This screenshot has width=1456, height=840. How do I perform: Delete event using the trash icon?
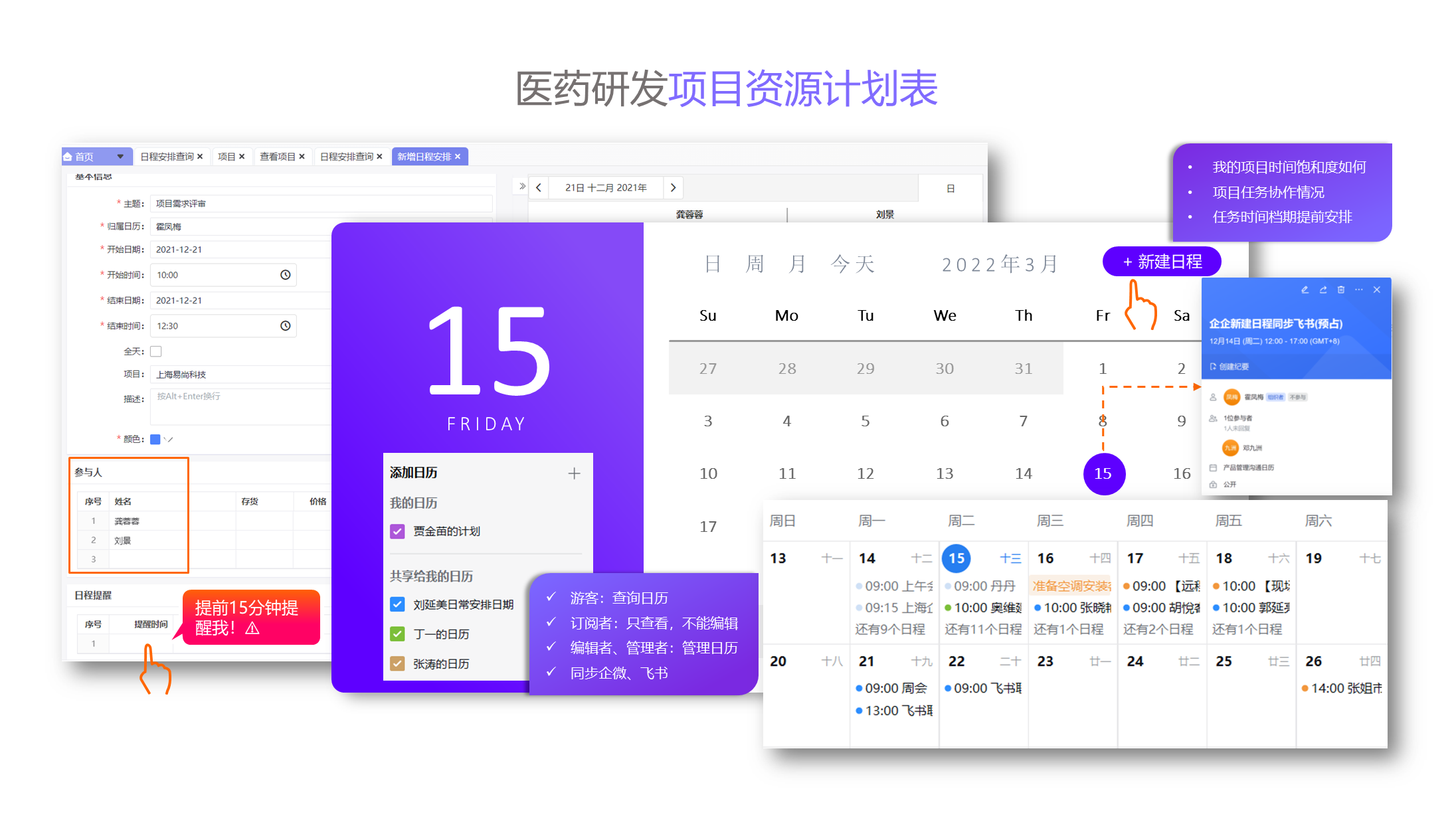click(1341, 290)
